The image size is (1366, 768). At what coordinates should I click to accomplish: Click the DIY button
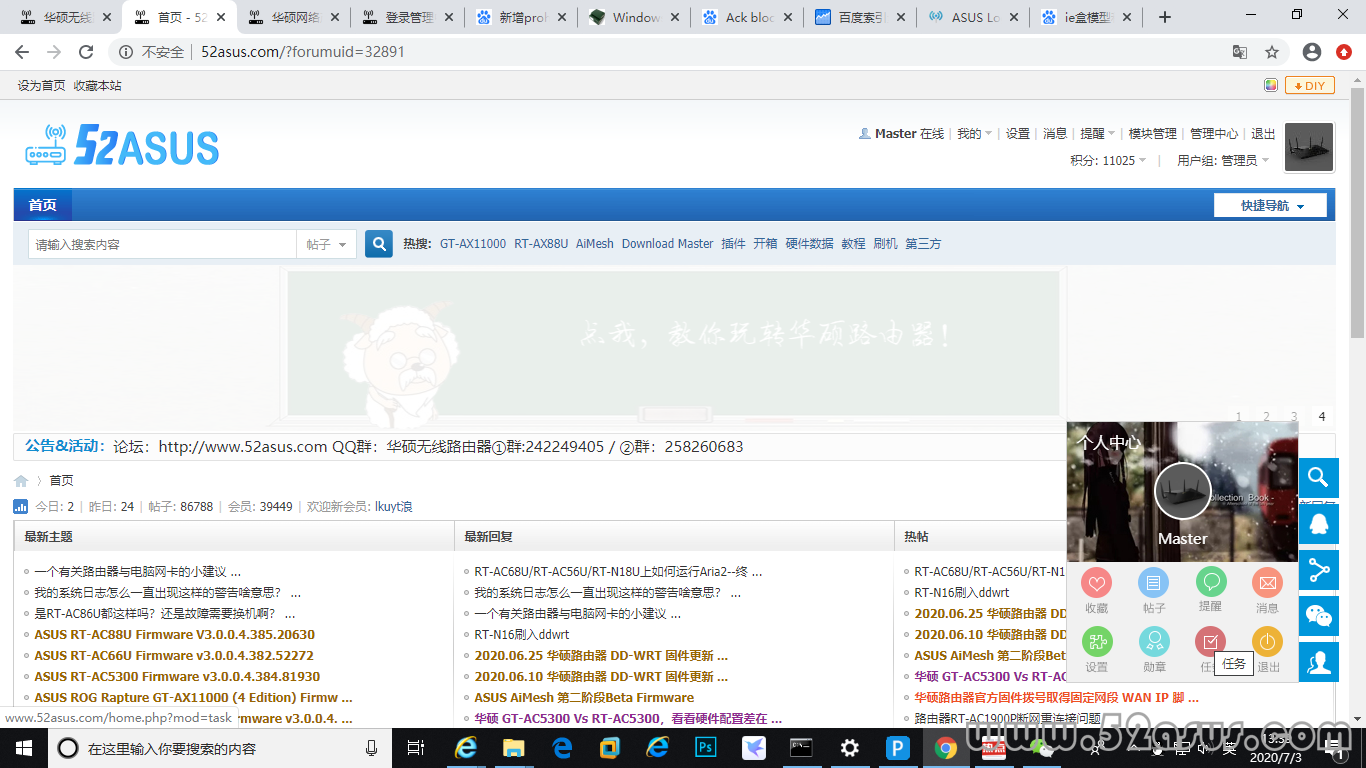point(1310,85)
